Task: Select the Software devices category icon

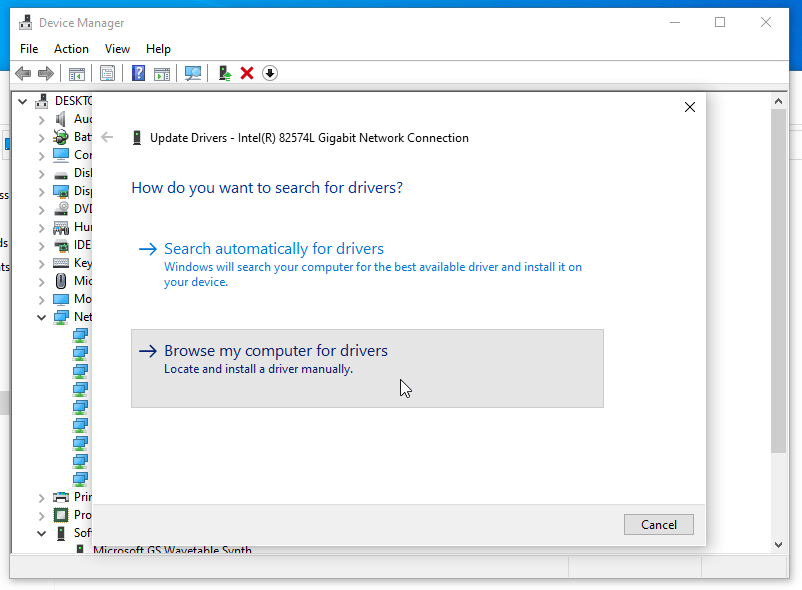Action: click(61, 533)
